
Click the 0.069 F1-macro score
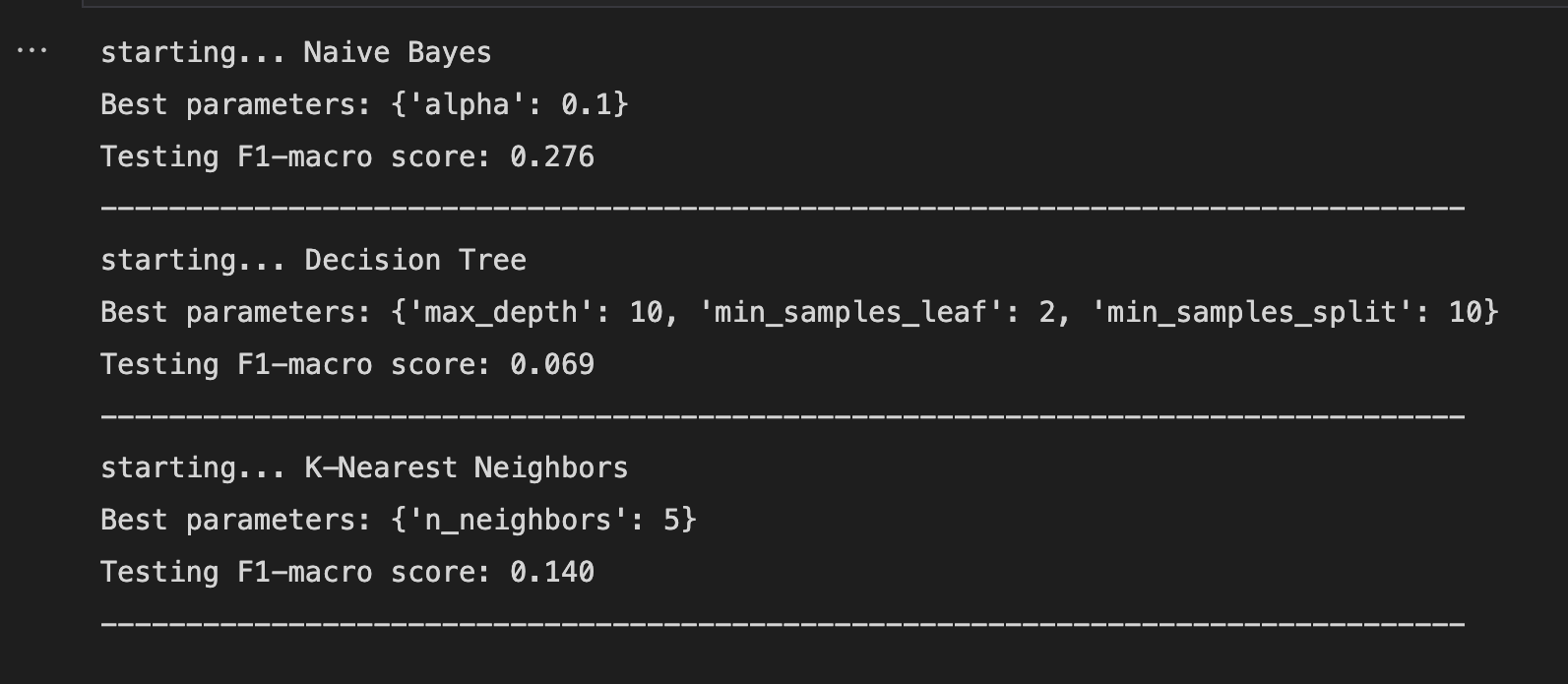[x=552, y=364]
